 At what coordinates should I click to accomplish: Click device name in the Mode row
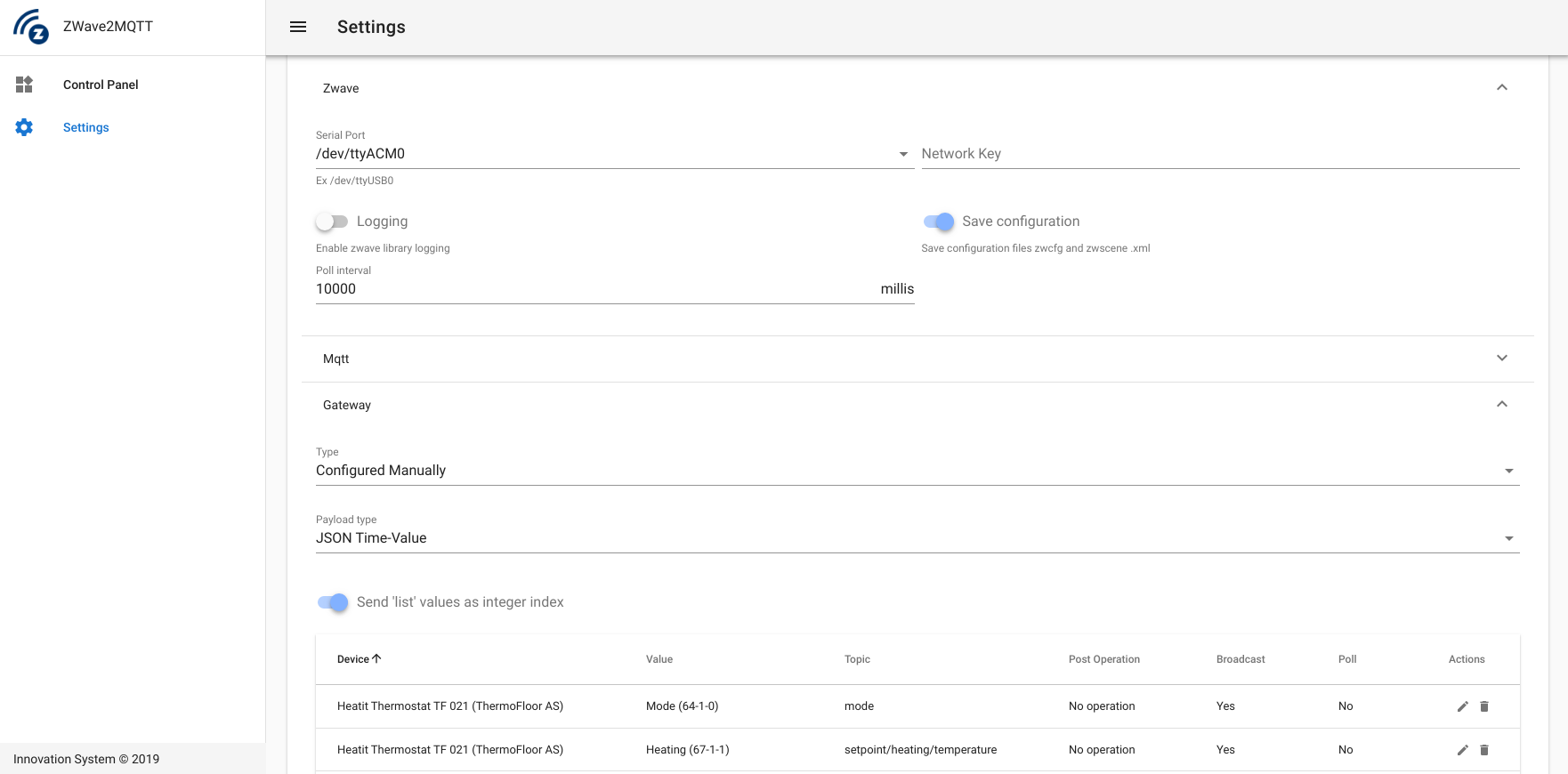click(x=450, y=706)
